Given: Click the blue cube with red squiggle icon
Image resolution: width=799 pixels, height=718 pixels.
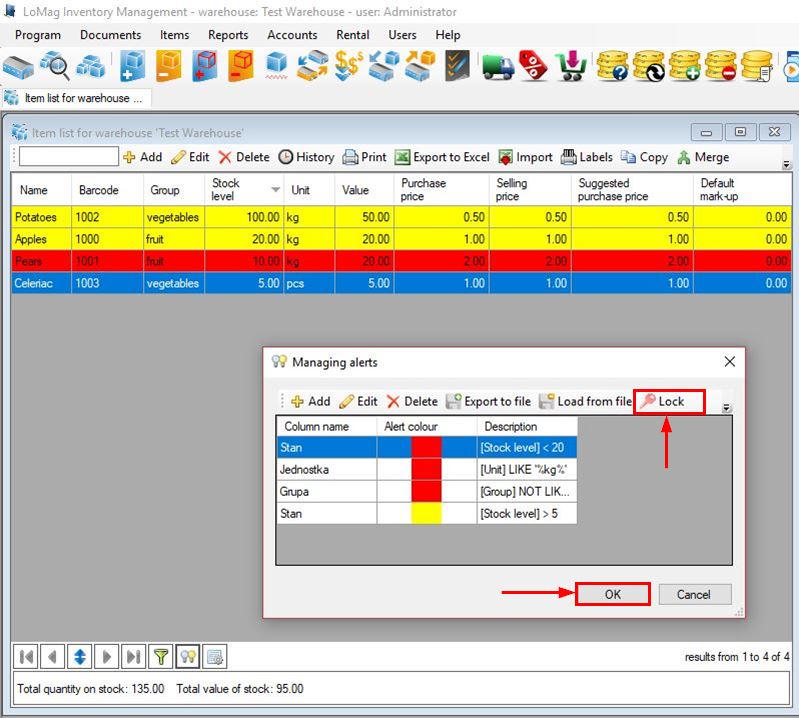Looking at the screenshot, I should [277, 66].
